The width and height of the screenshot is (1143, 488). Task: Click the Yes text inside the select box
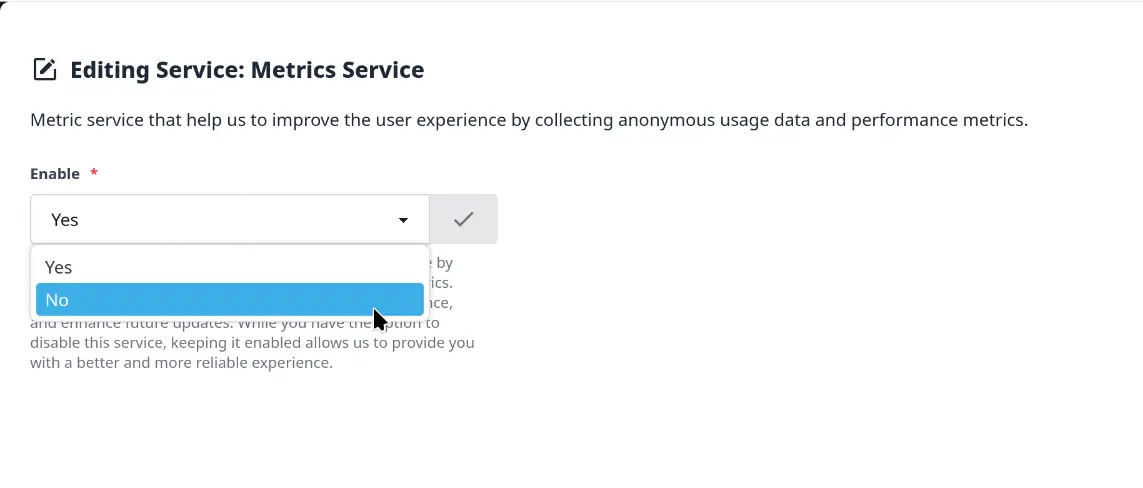[65, 220]
